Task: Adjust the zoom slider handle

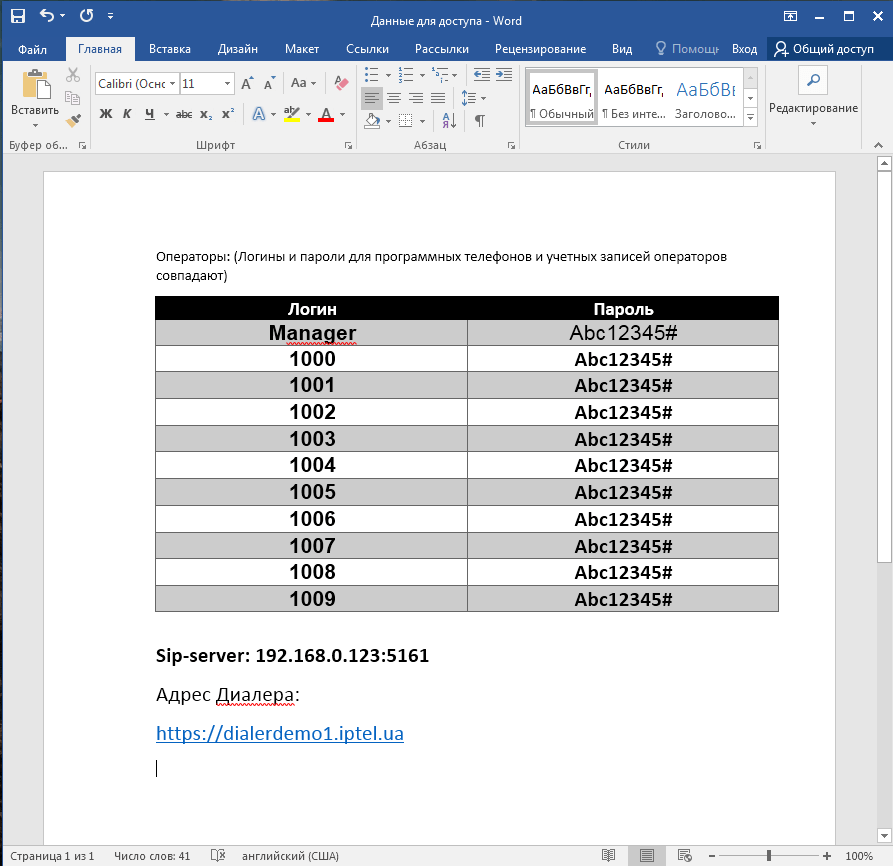Action: [x=769, y=856]
